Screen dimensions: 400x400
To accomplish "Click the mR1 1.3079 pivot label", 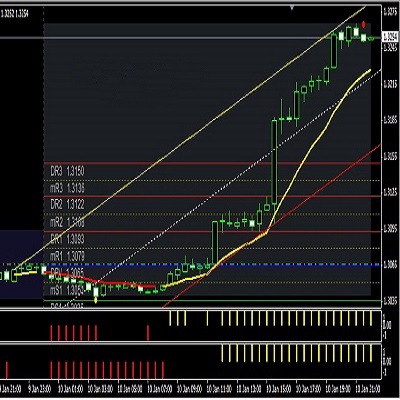I will click(x=67, y=256).
